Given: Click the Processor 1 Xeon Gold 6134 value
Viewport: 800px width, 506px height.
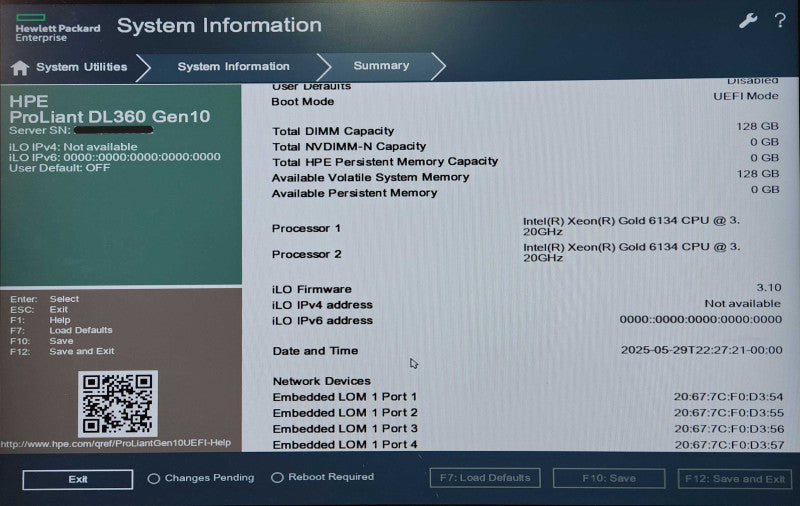Looking at the screenshot, I should pyautogui.click(x=631, y=225).
